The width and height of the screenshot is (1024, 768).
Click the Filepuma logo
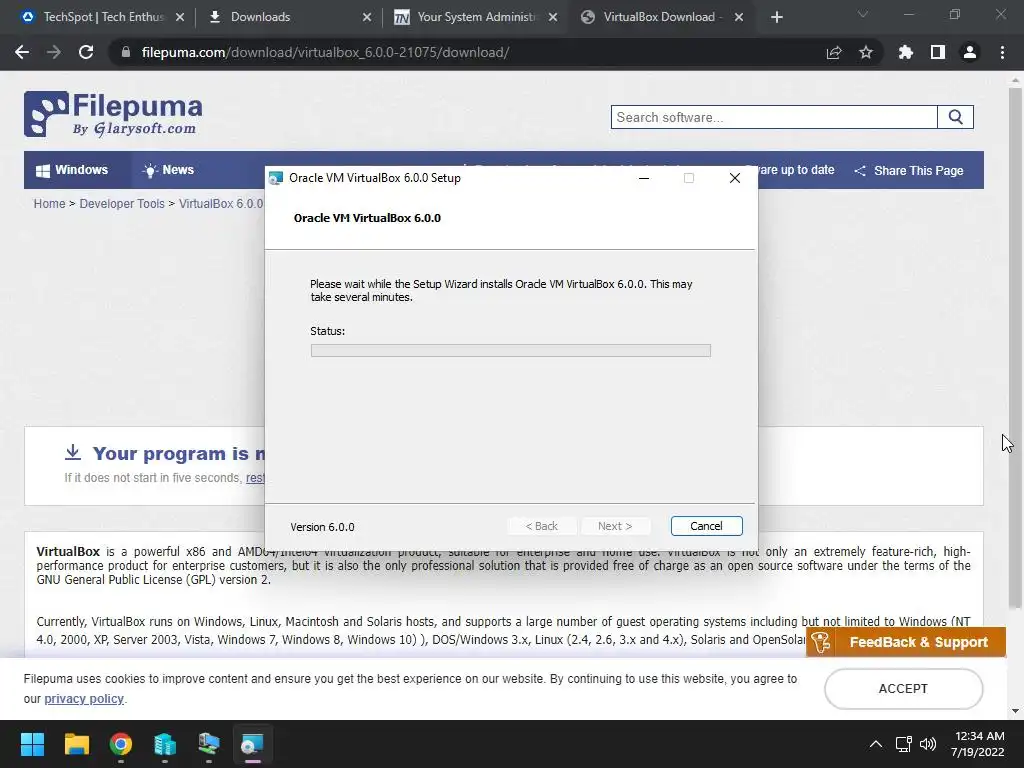(113, 114)
